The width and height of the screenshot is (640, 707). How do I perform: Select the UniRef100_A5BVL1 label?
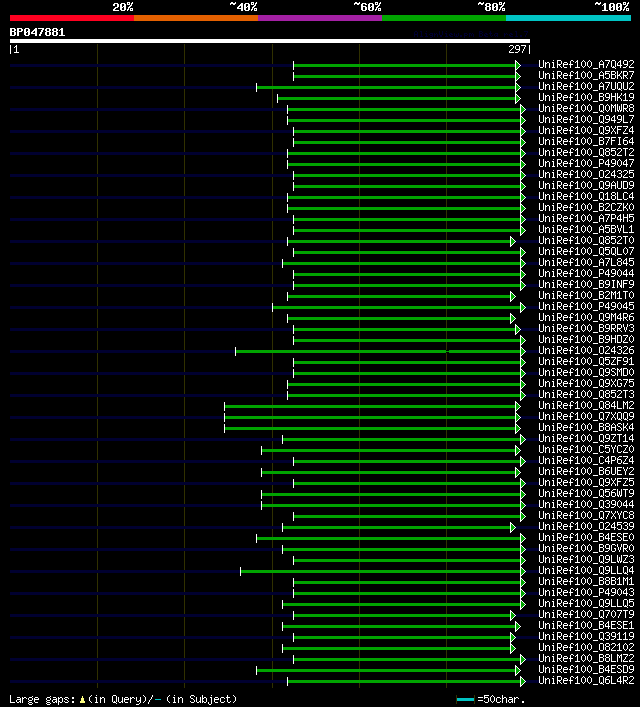click(586, 229)
